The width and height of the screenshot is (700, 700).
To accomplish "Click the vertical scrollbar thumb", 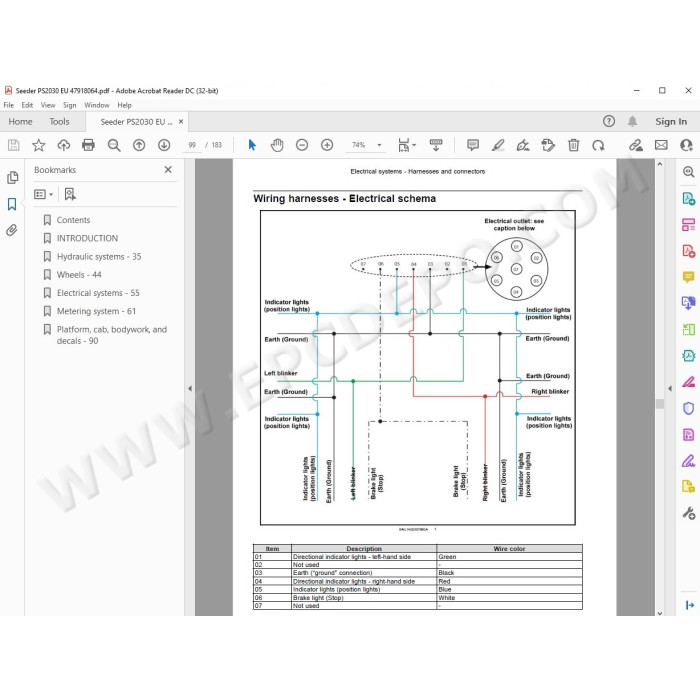I will pyautogui.click(x=660, y=404).
